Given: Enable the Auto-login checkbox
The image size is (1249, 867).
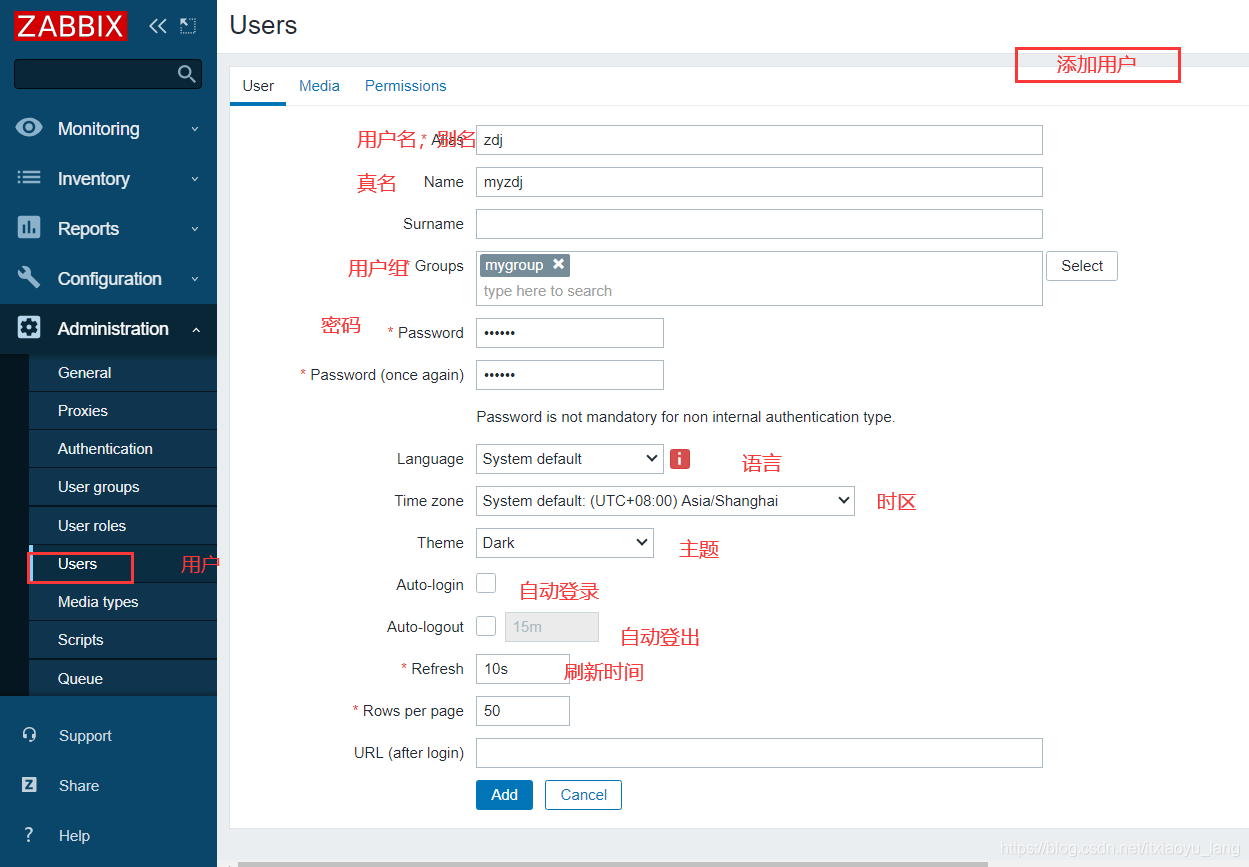Looking at the screenshot, I should [x=486, y=584].
